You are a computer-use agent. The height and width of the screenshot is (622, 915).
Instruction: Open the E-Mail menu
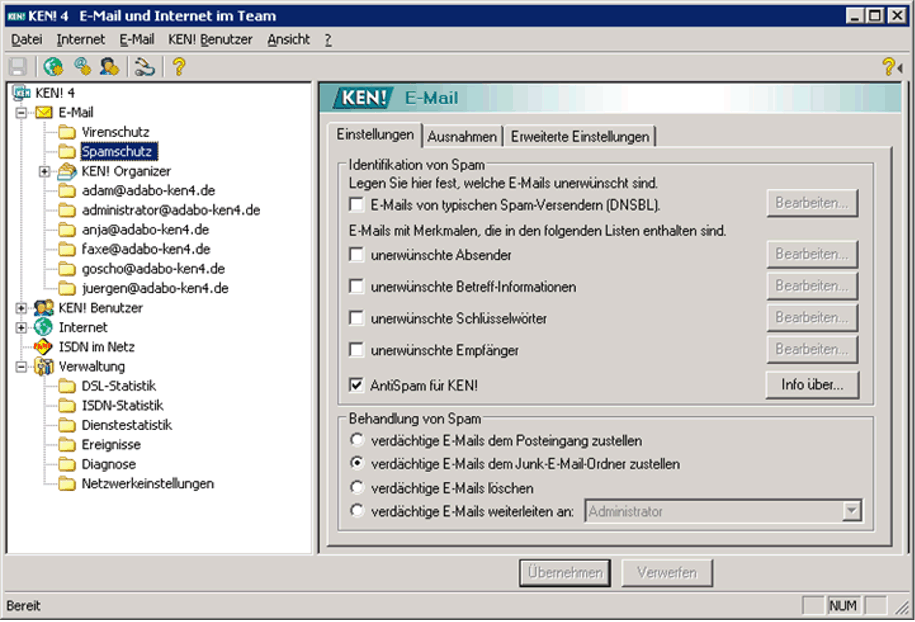[x=137, y=40]
